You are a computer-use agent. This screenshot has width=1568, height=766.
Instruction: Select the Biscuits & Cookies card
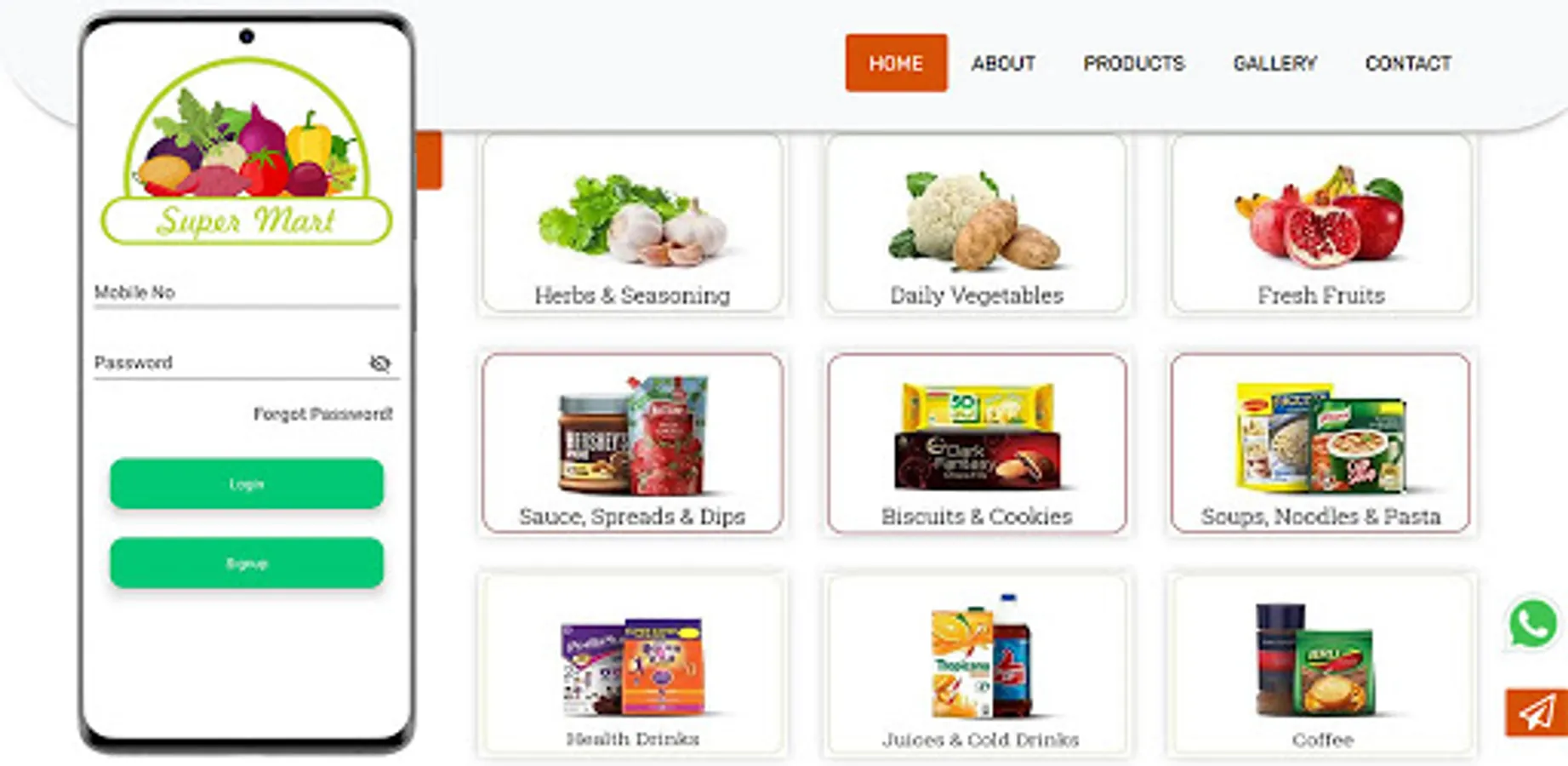pos(977,443)
